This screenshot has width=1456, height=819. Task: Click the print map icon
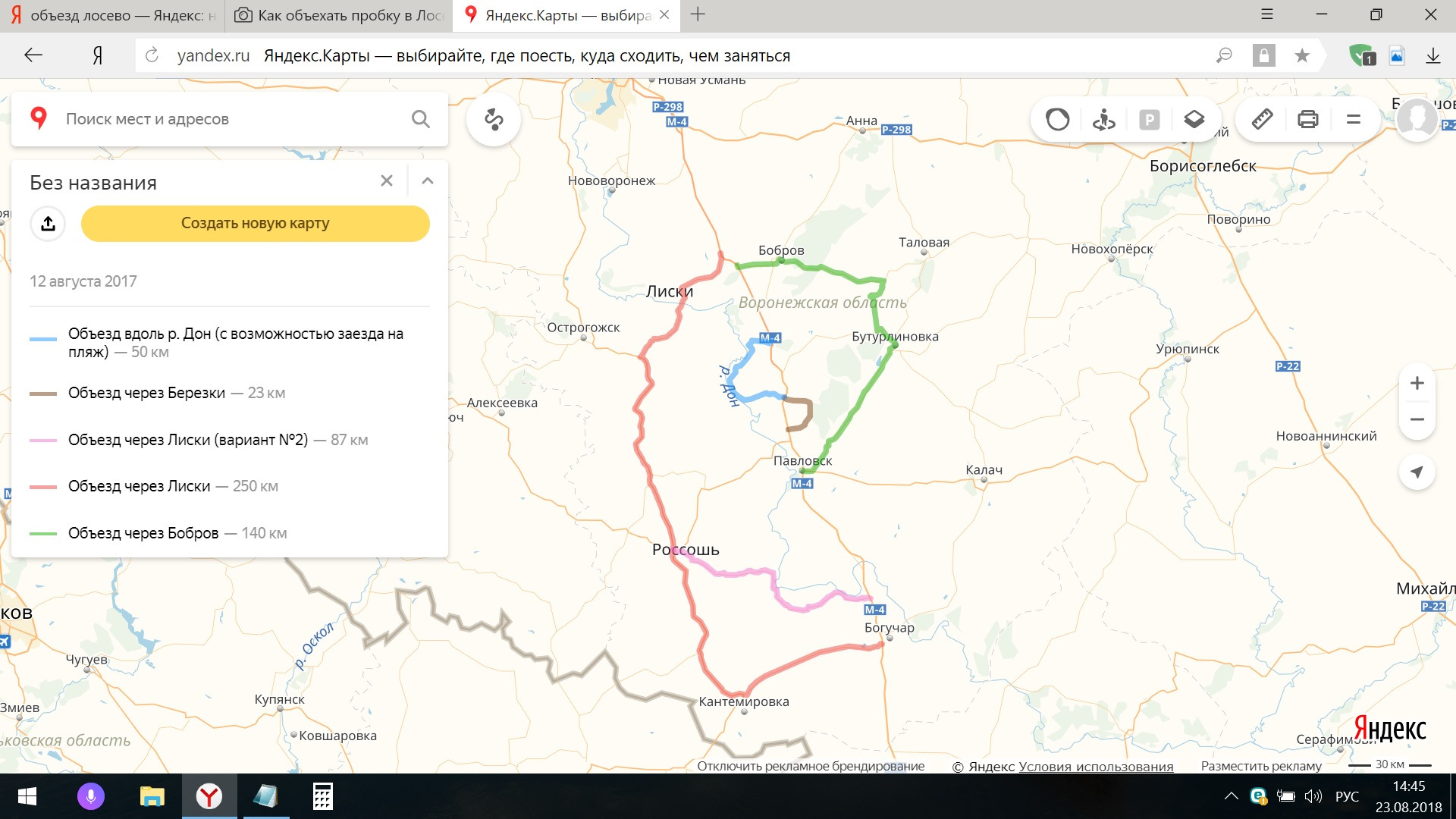coord(1307,119)
